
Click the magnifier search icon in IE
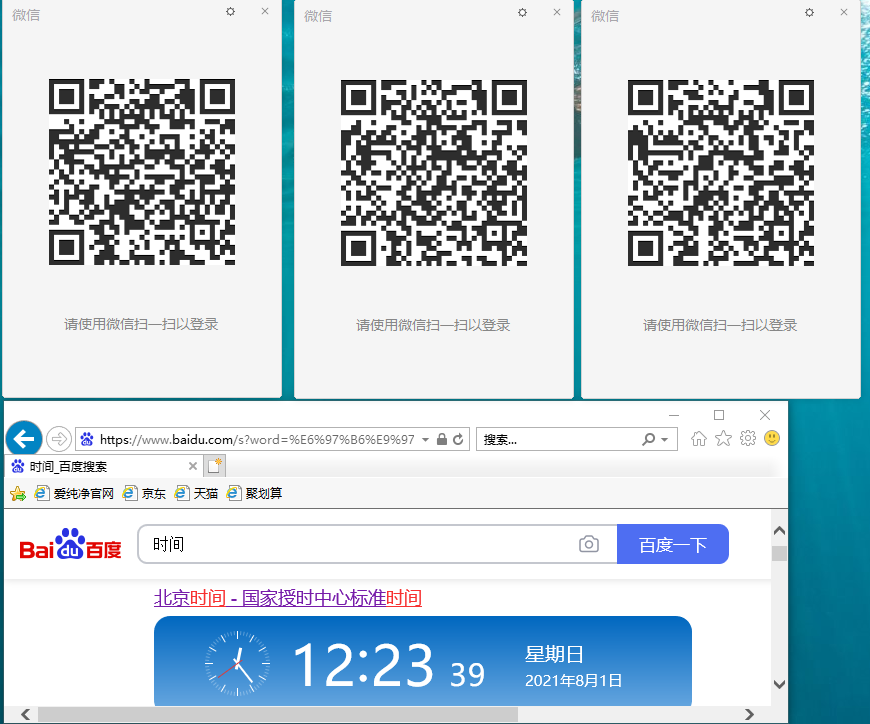(x=648, y=439)
